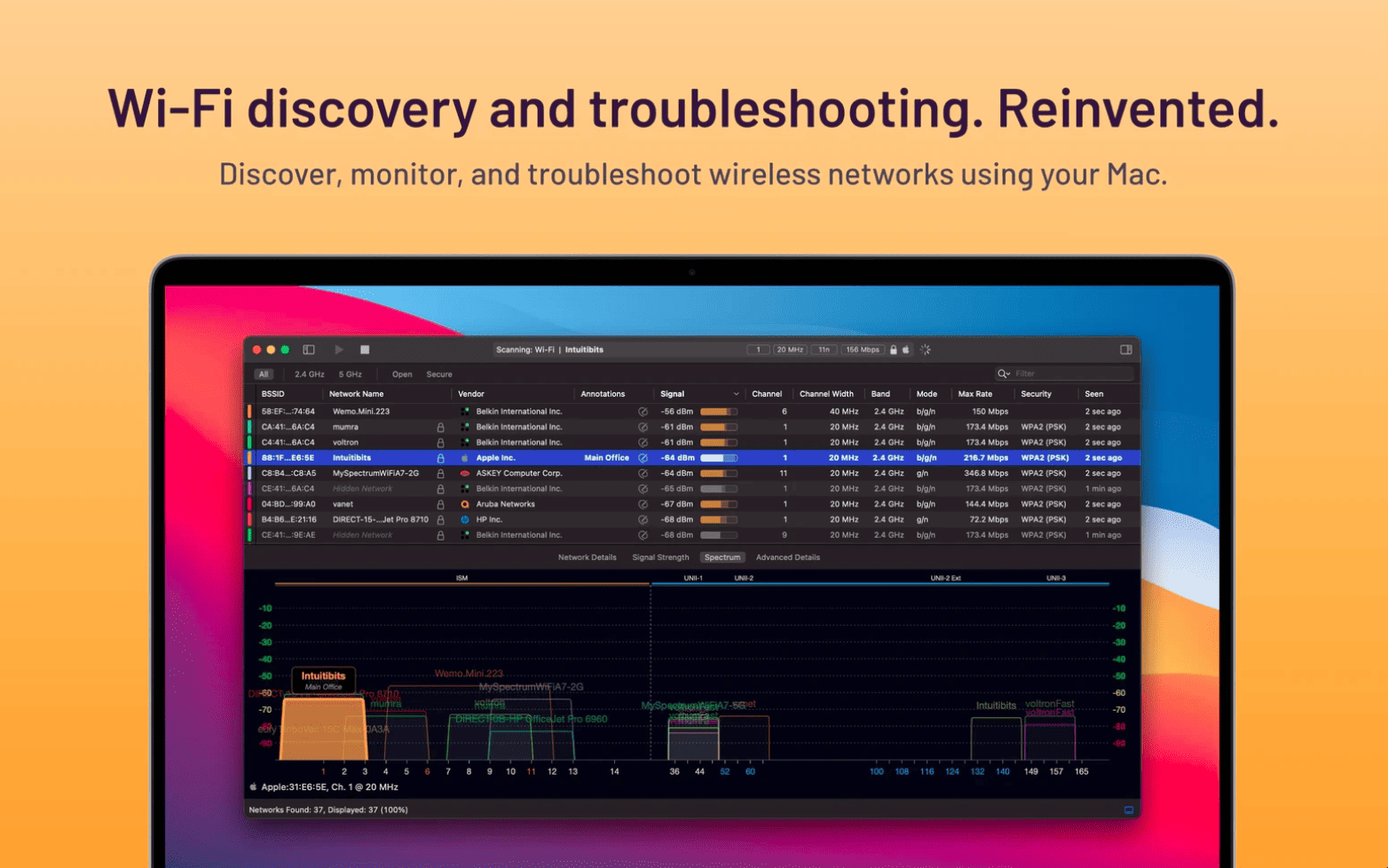Click the scanning activity spinner icon
Image resolution: width=1388 pixels, height=868 pixels.
click(x=926, y=350)
